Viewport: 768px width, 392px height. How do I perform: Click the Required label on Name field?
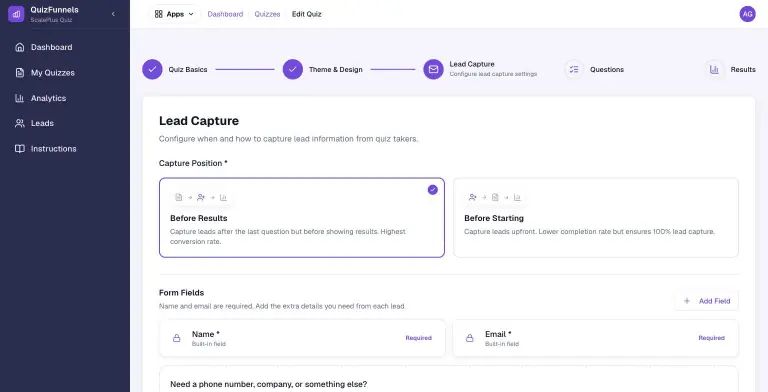tap(418, 338)
